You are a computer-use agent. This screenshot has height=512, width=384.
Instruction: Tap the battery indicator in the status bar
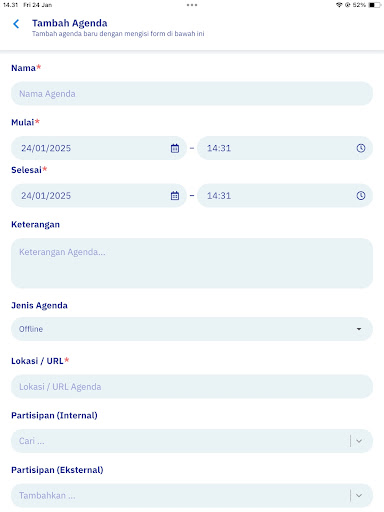tap(374, 5)
